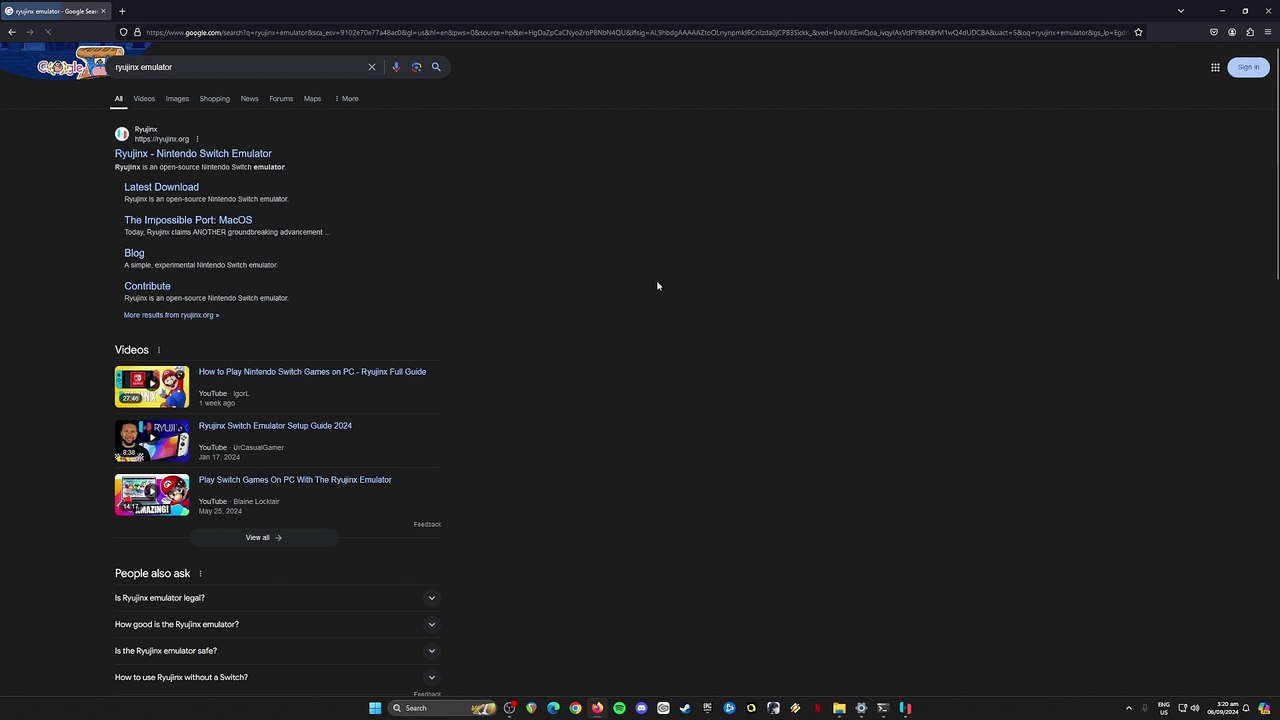Screen dimensions: 1280x720
Task: Open options for Ryujinx result
Action: pos(197,139)
